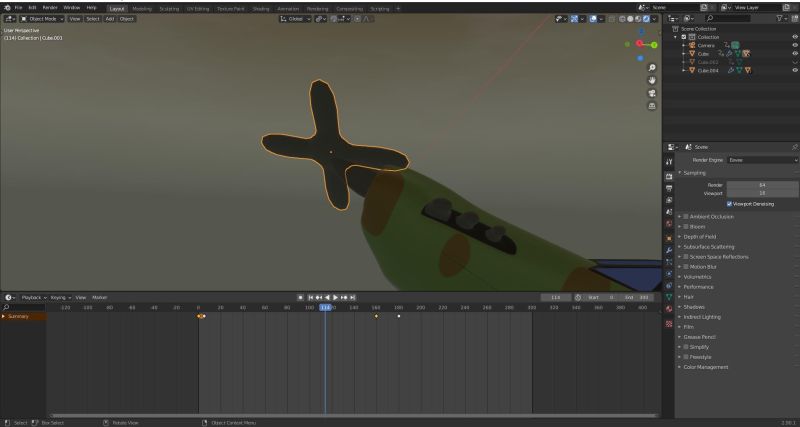Open the Render properties tab icon
The width and height of the screenshot is (800, 427).
click(x=669, y=176)
